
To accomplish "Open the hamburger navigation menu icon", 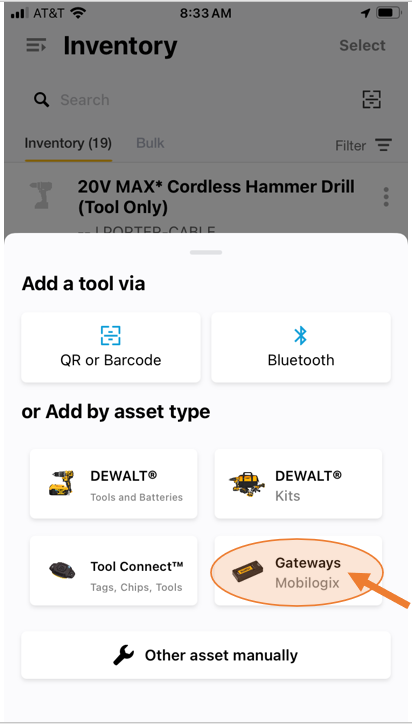I will pyautogui.click(x=36, y=45).
